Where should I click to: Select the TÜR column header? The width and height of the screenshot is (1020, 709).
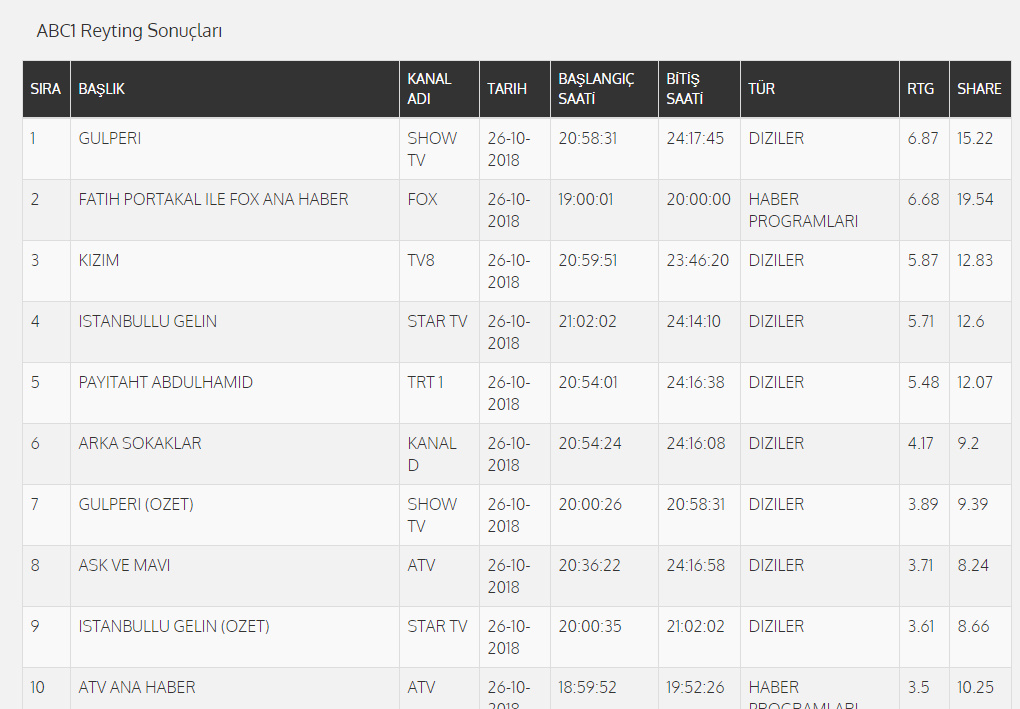click(761, 89)
